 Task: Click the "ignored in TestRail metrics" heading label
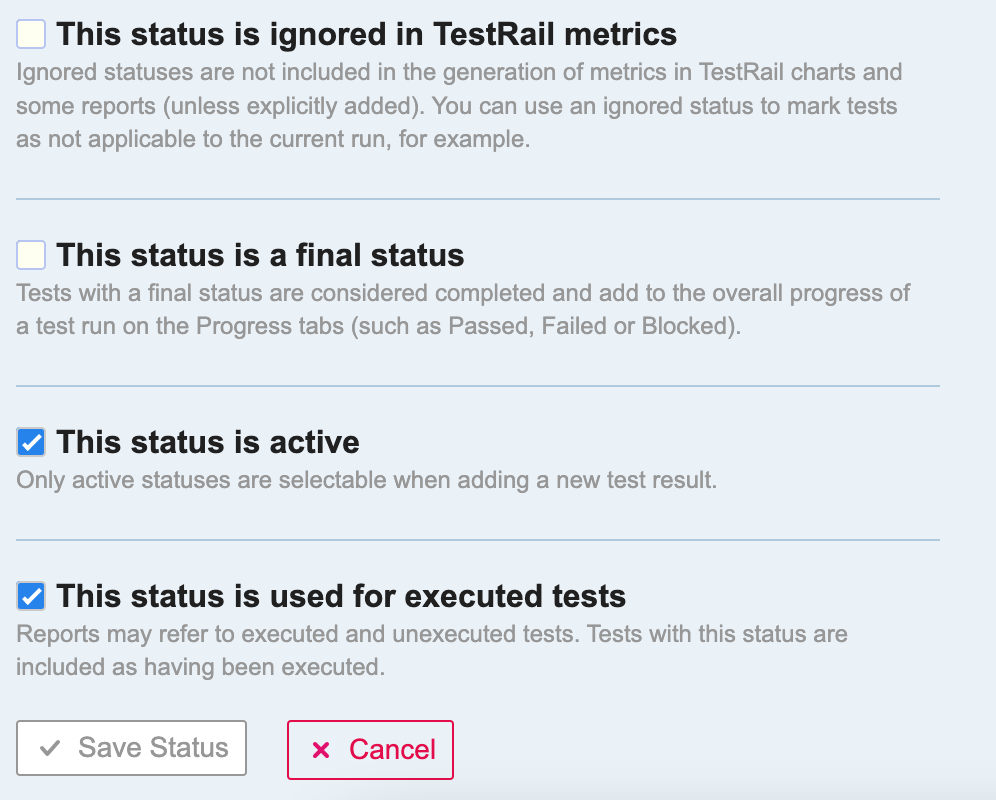pyautogui.click(x=366, y=35)
